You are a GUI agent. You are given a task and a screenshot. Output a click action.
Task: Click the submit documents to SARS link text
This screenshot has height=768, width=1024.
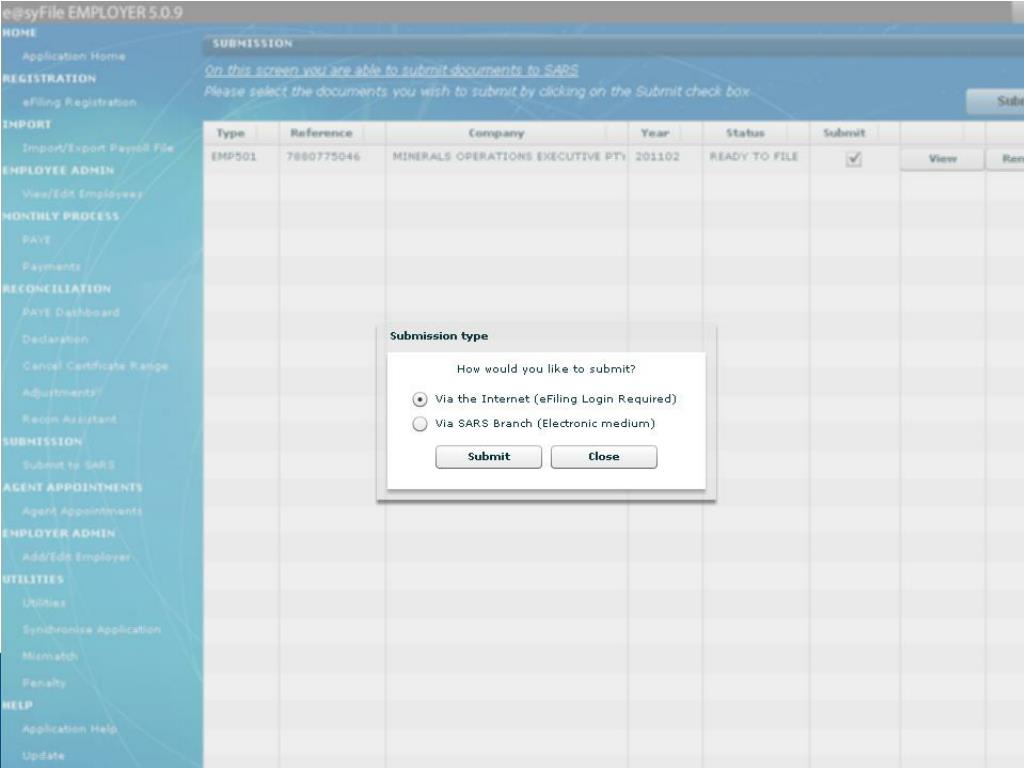391,70
